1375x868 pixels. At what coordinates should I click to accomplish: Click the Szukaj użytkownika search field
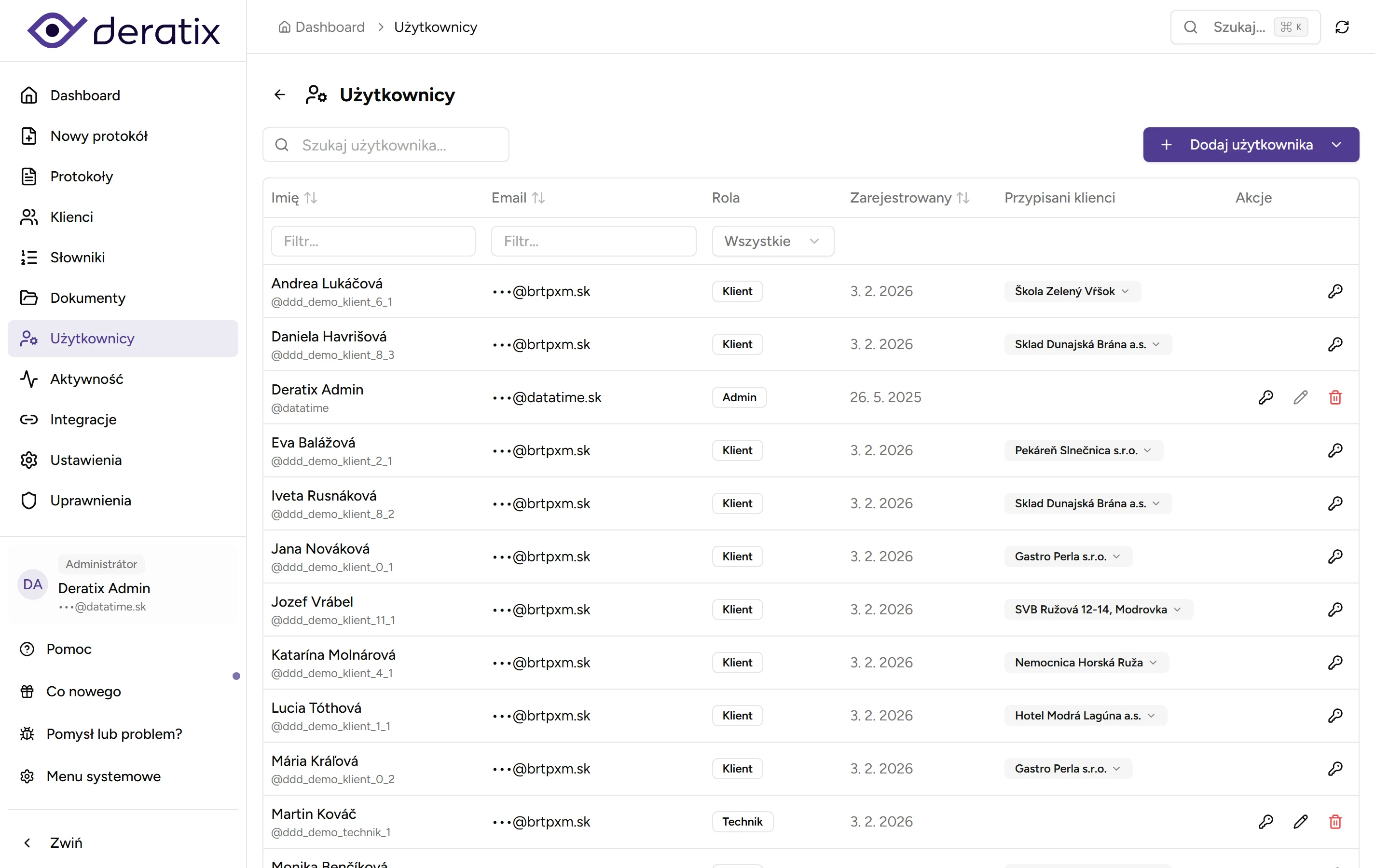(386, 145)
